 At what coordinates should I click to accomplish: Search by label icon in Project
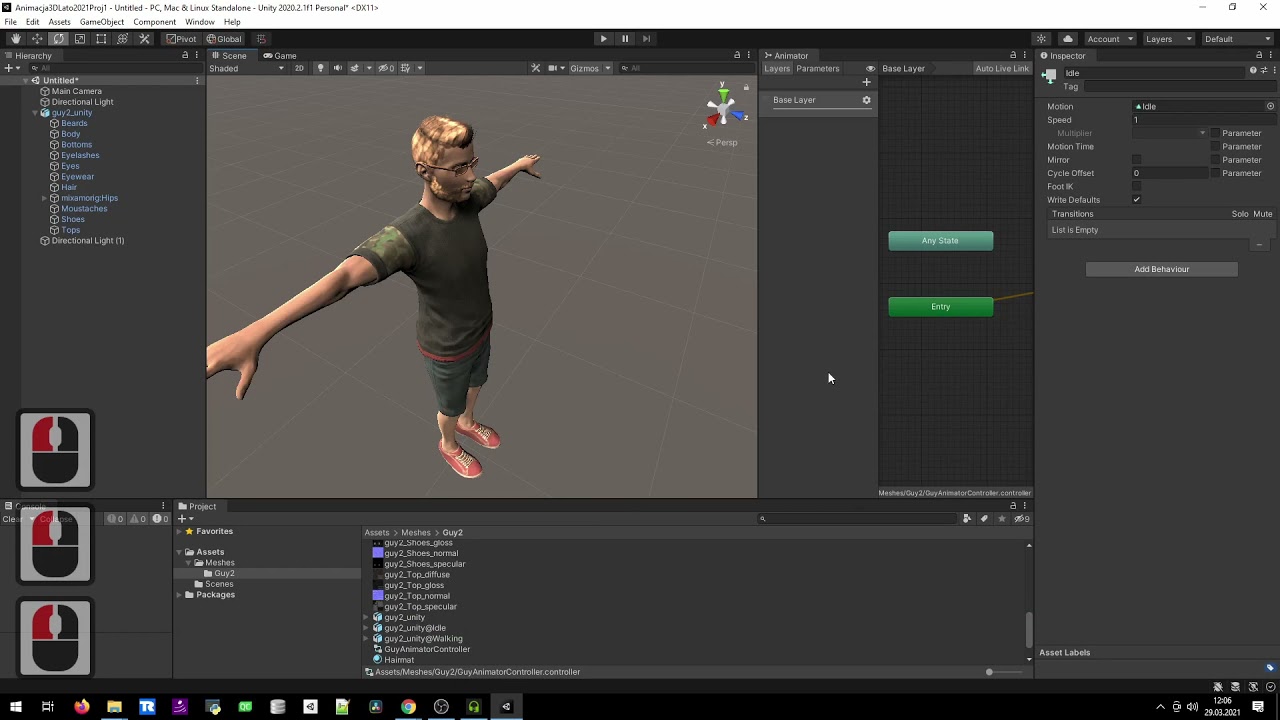[984, 518]
